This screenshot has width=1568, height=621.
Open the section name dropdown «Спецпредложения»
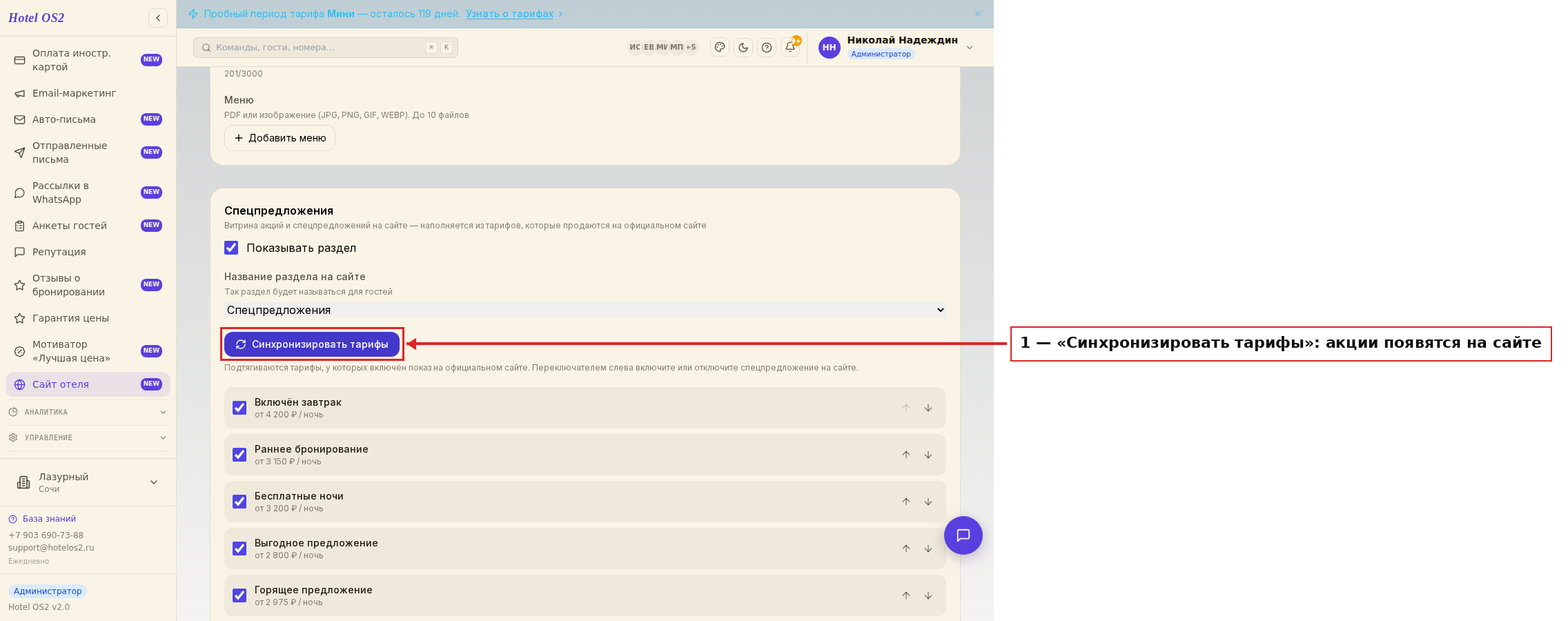585,310
